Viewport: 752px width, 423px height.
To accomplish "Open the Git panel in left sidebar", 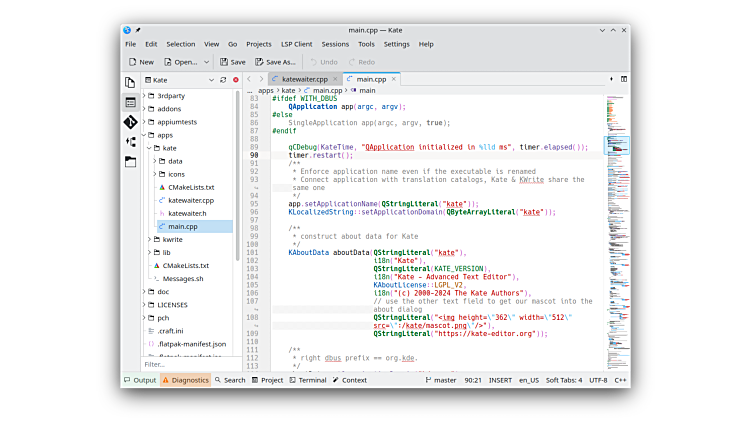I will pos(130,122).
